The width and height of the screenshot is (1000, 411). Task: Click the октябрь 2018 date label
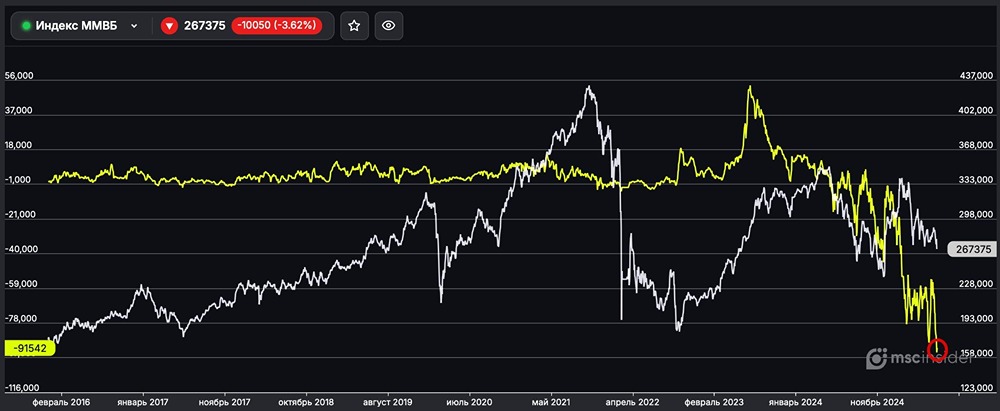(306, 403)
